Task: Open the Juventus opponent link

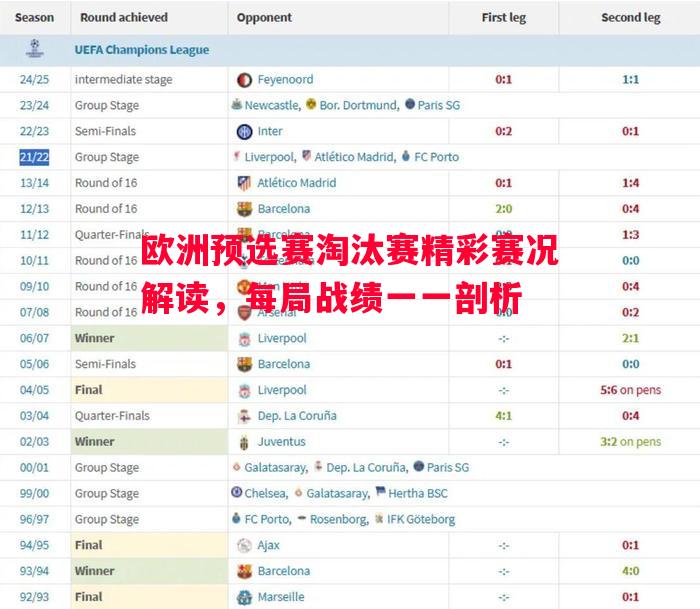Action: point(281,442)
